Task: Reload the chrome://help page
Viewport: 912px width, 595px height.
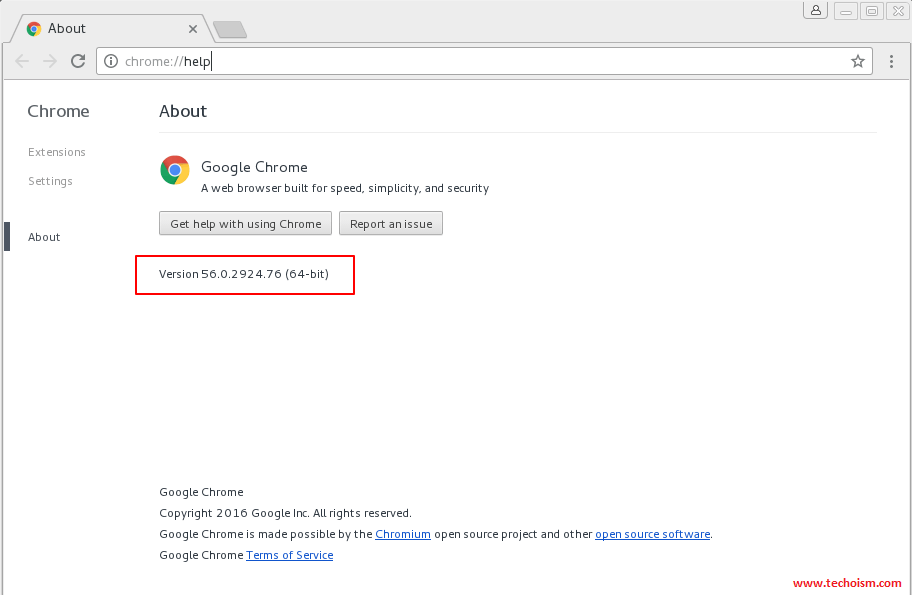Action: 78,61
